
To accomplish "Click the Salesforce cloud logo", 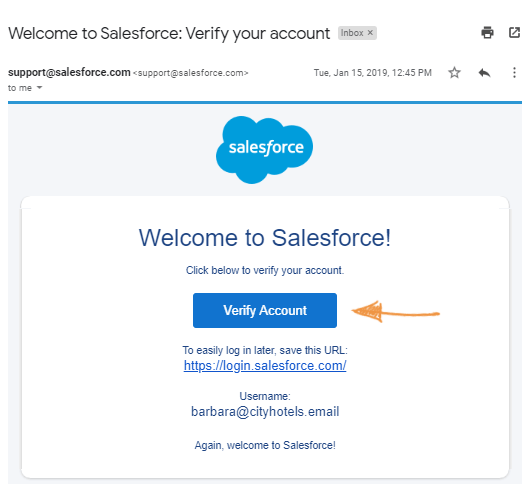I will [x=265, y=150].
